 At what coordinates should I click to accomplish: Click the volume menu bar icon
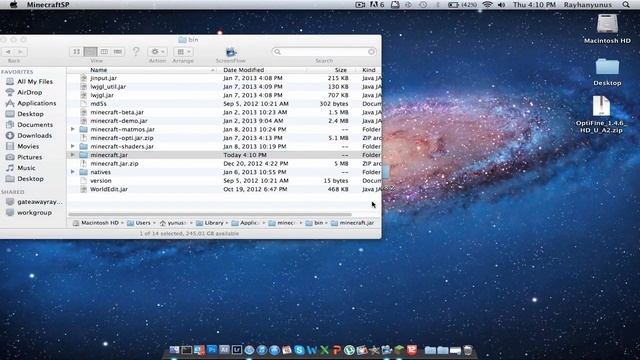502,4
